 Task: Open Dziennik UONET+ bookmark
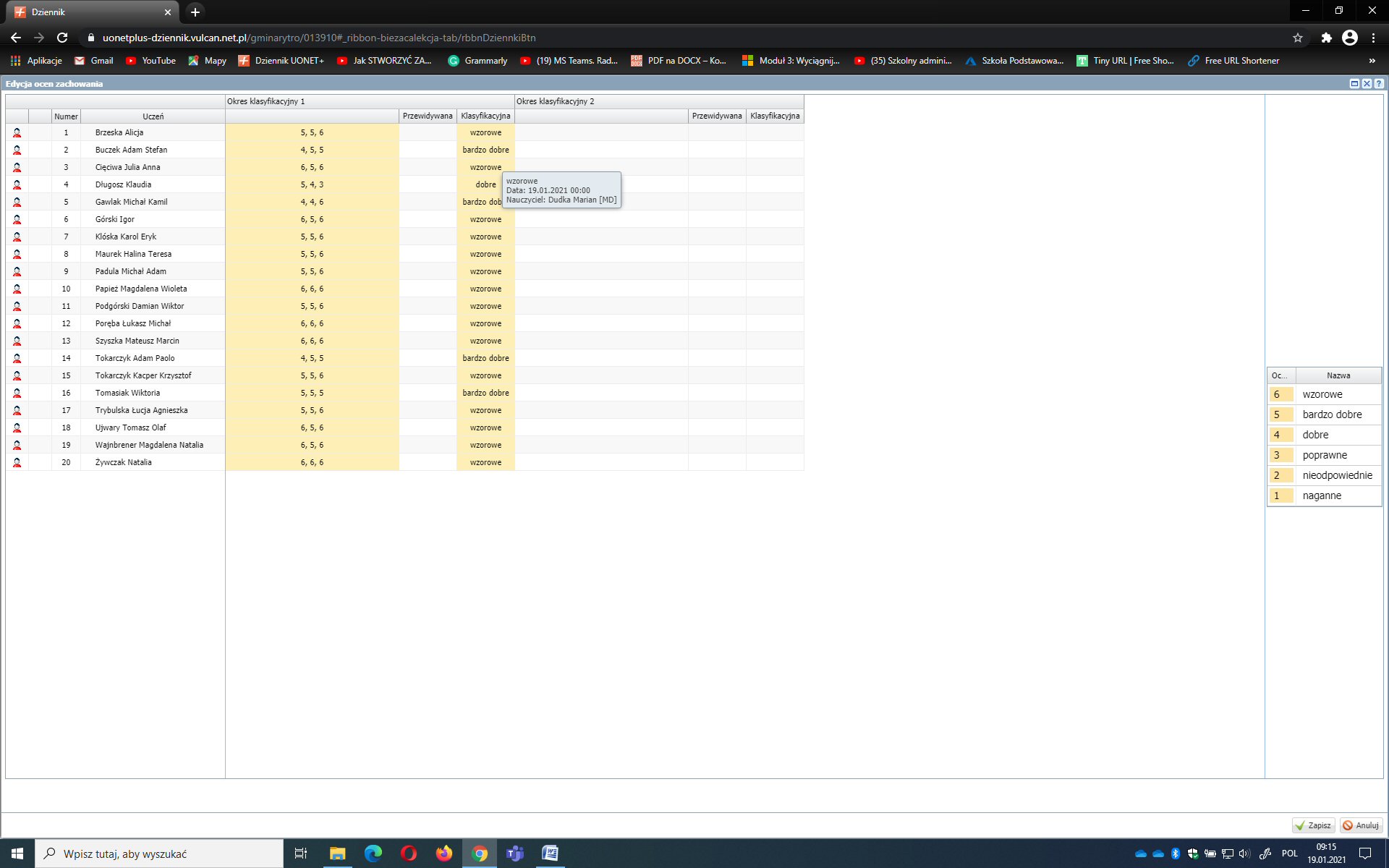point(281,61)
